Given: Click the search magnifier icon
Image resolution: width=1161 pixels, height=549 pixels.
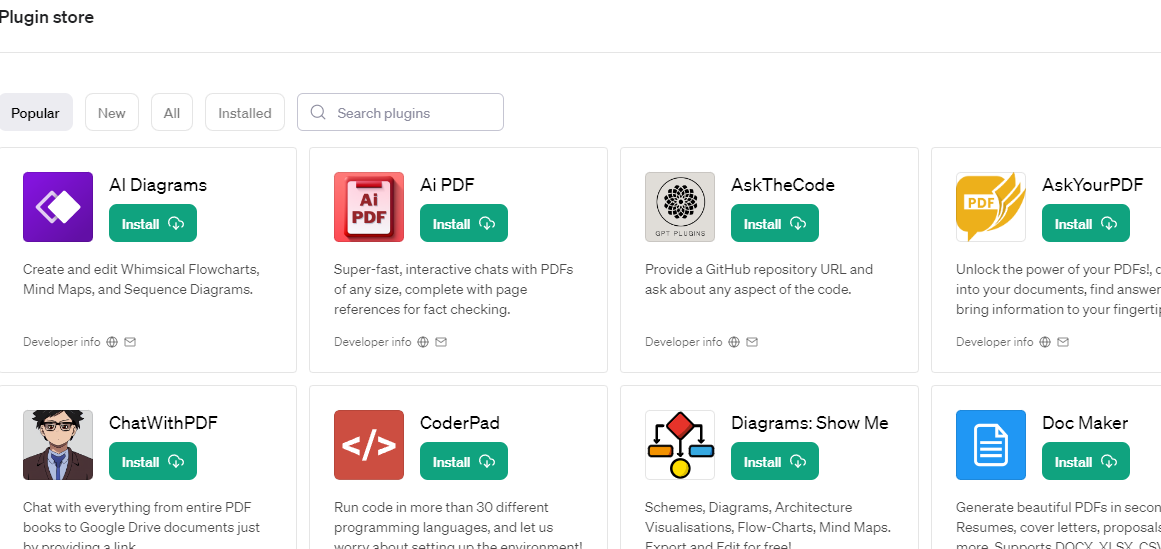Looking at the screenshot, I should pyautogui.click(x=318, y=112).
